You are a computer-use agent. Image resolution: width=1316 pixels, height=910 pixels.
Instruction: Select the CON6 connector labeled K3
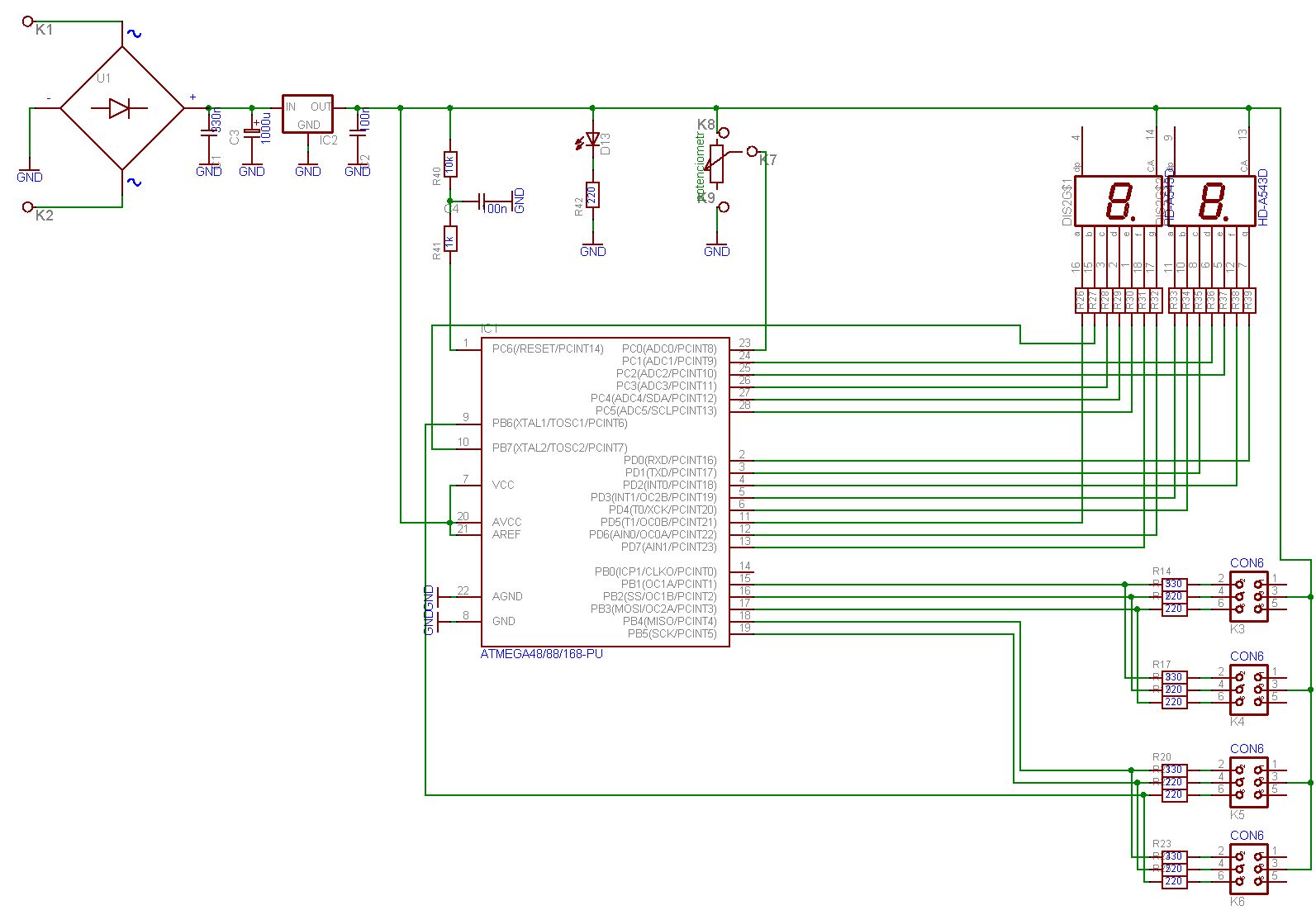1248,596
